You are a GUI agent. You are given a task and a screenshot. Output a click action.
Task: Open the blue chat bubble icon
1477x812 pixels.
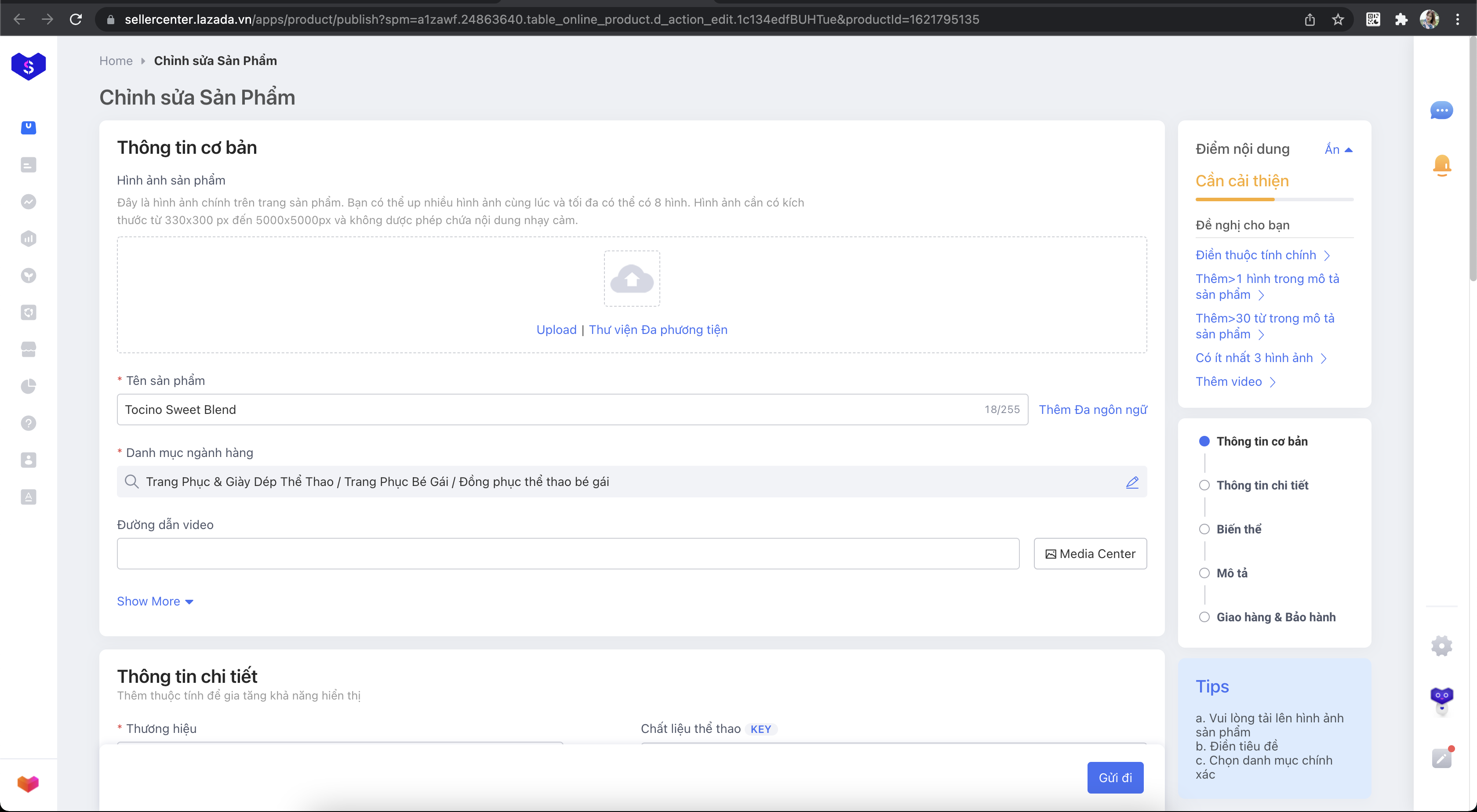[x=1441, y=110]
